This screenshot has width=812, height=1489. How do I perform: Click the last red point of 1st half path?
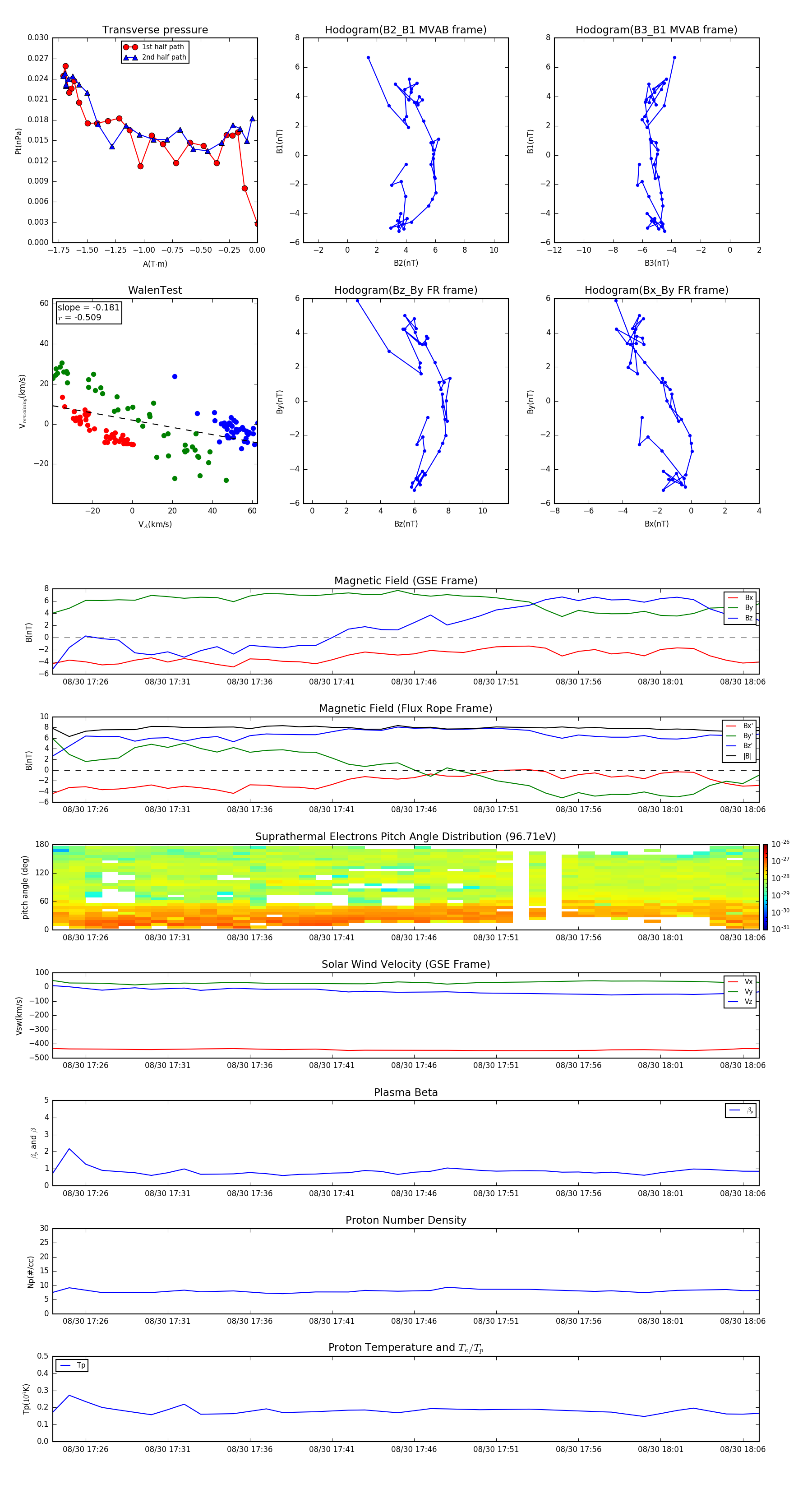click(257, 224)
